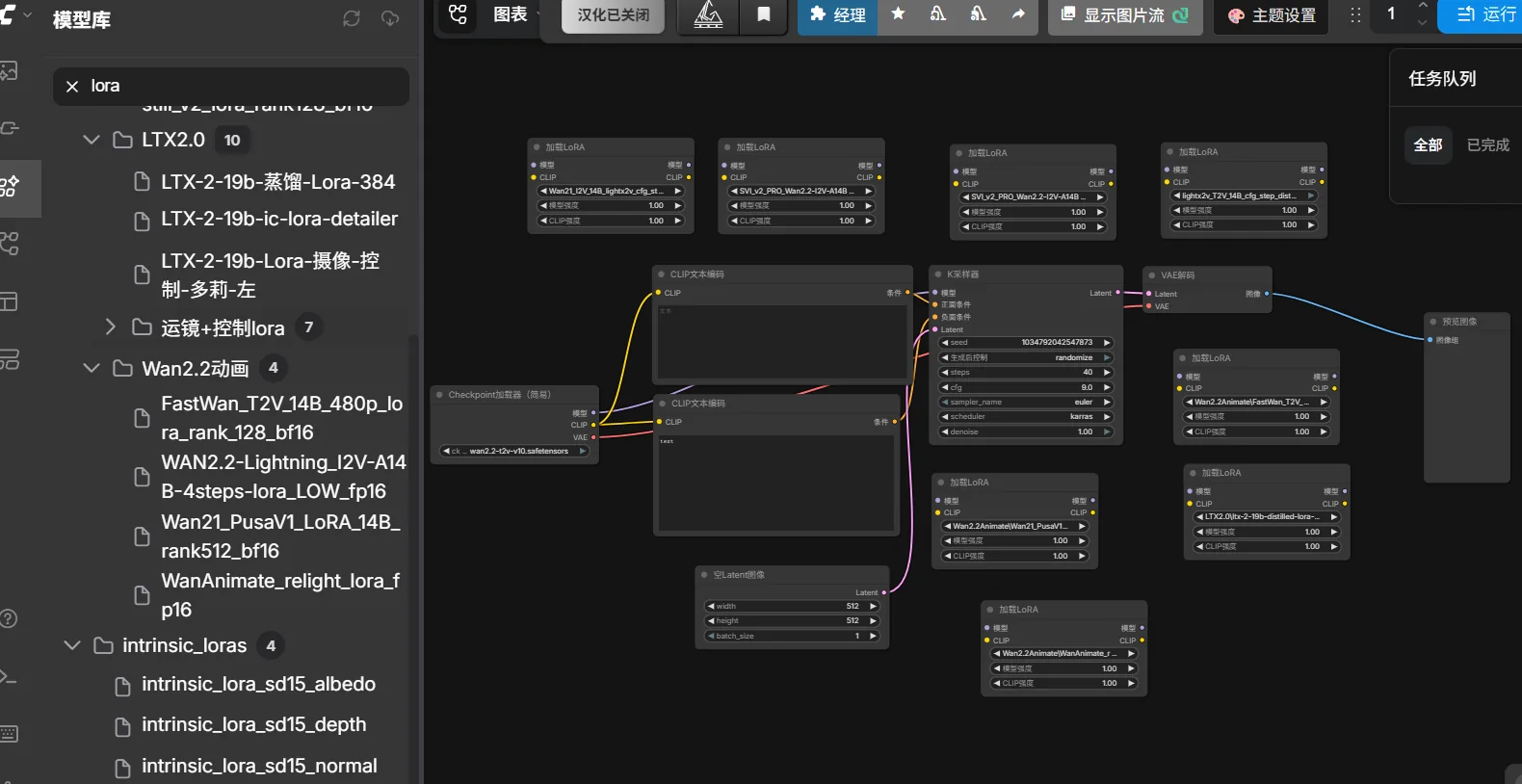This screenshot has height=784, width=1522.
Task: Click the workflow graph icon in top bar
Action: coord(458,14)
